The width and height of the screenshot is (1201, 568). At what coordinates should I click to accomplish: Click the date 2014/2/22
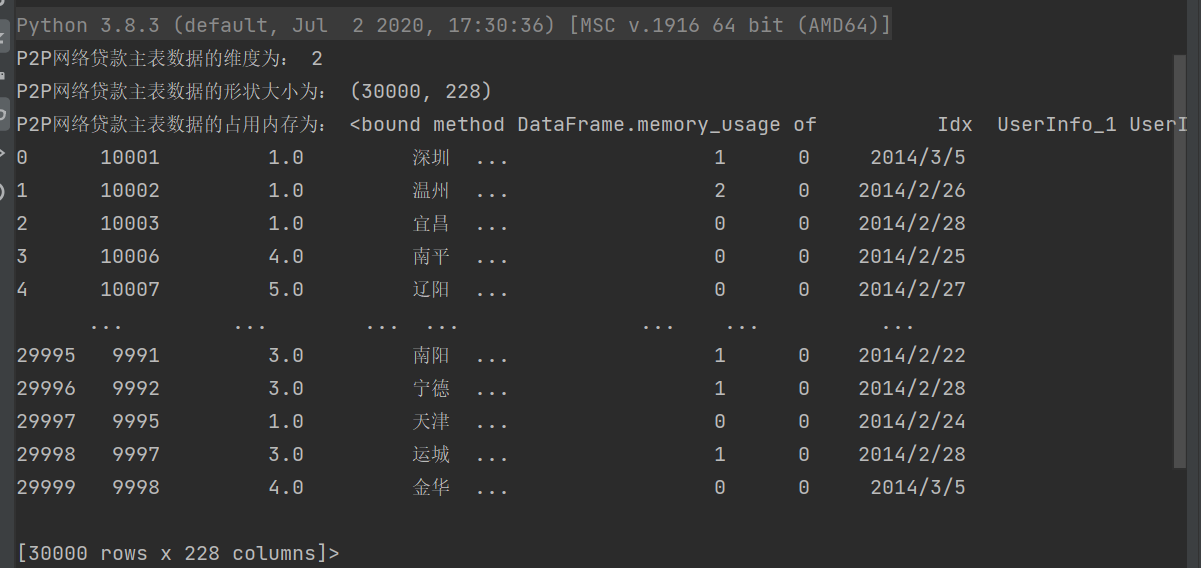(911, 356)
